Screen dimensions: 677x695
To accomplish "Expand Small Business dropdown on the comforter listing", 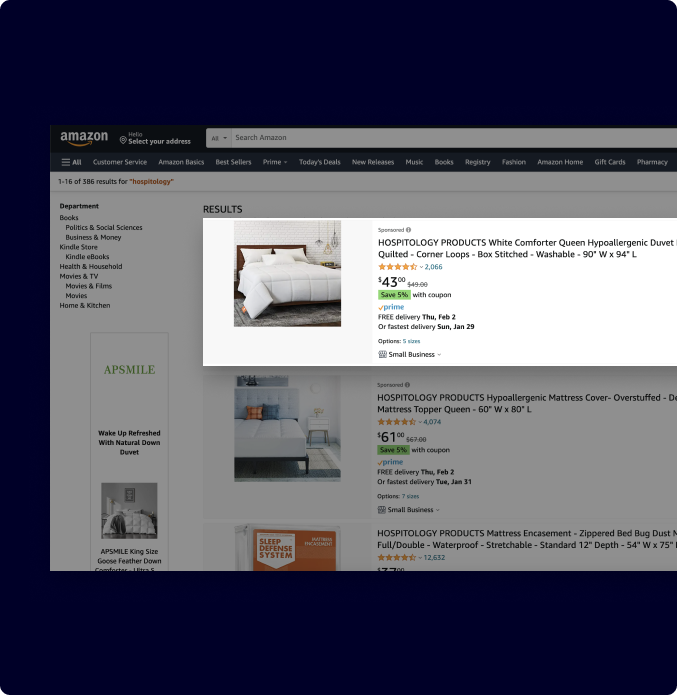I will 439,355.
